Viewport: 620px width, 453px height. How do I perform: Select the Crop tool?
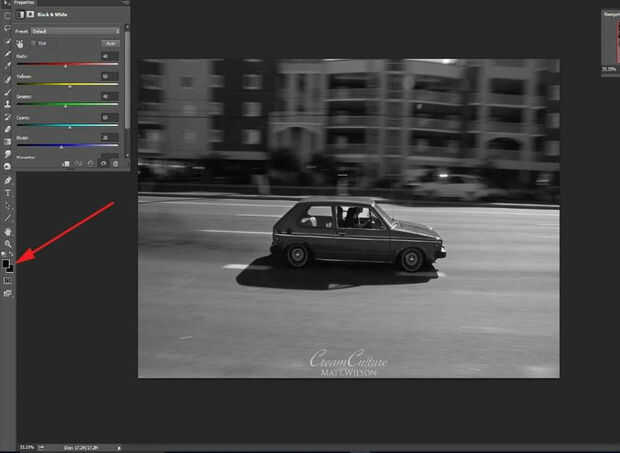pos(7,53)
